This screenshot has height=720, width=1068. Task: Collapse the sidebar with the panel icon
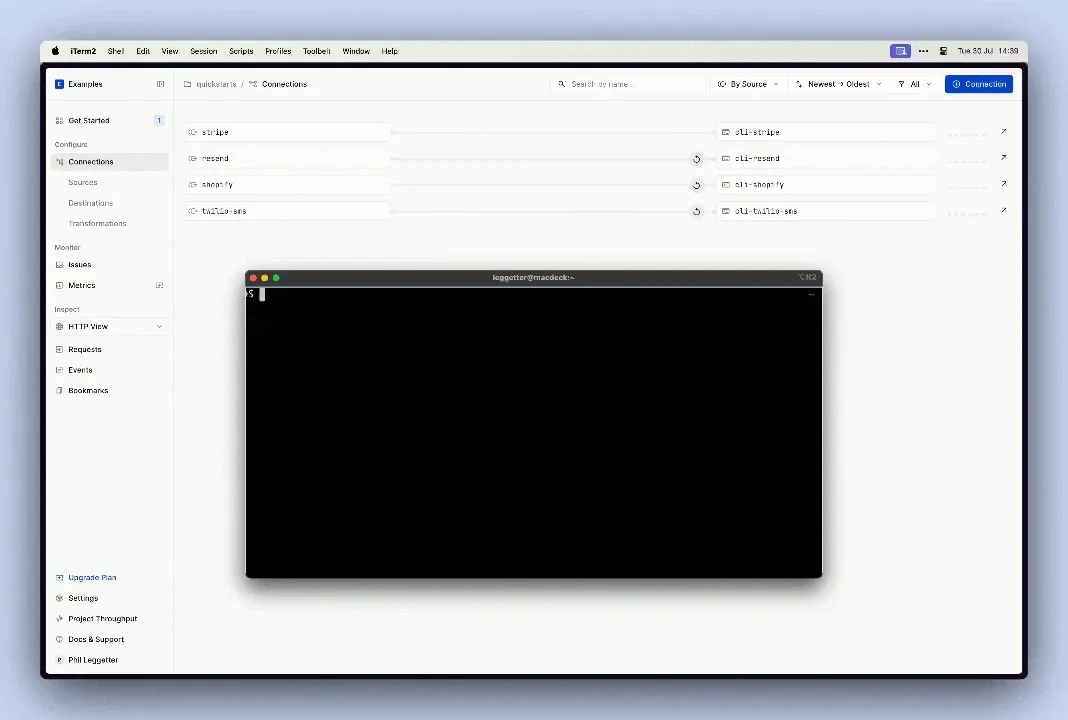161,84
